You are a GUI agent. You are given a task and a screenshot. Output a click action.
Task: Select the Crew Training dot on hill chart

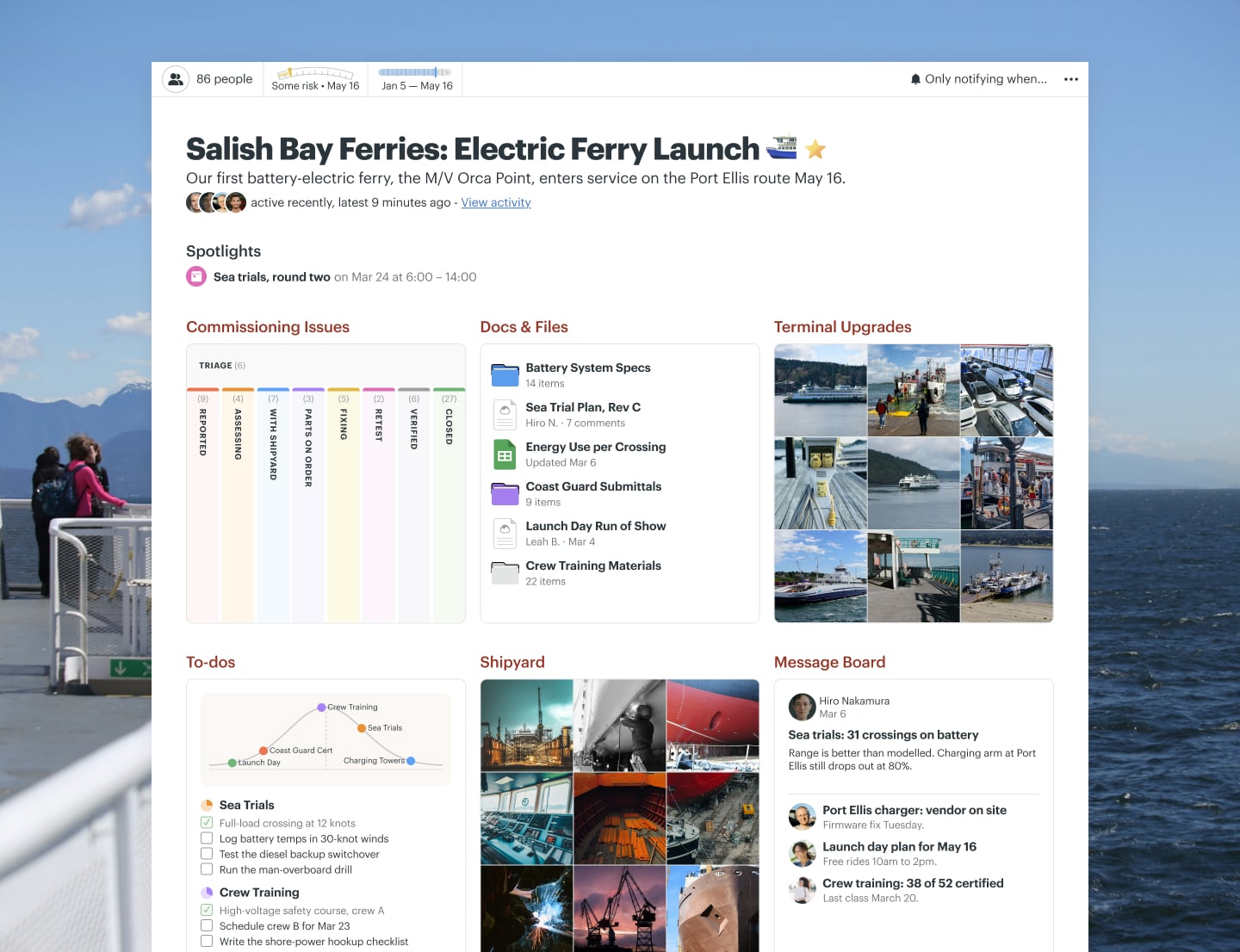(x=321, y=708)
